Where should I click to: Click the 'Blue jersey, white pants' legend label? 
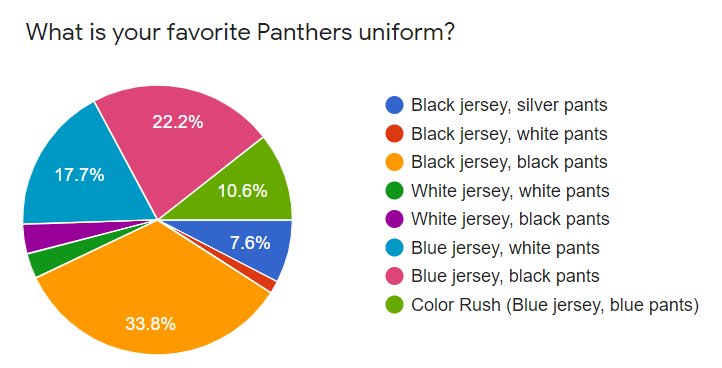(x=505, y=248)
